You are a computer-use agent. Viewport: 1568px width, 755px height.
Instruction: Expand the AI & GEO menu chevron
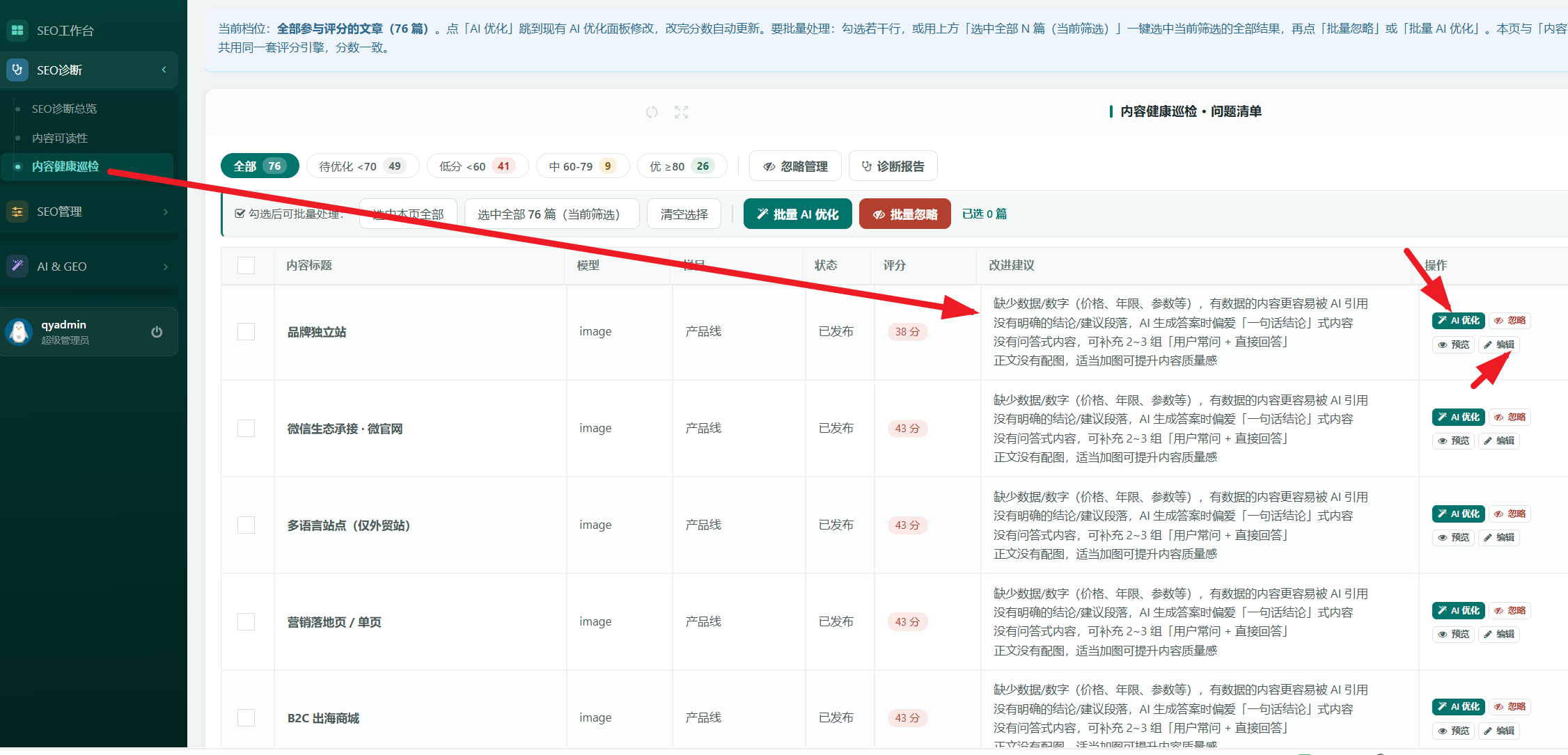(166, 267)
